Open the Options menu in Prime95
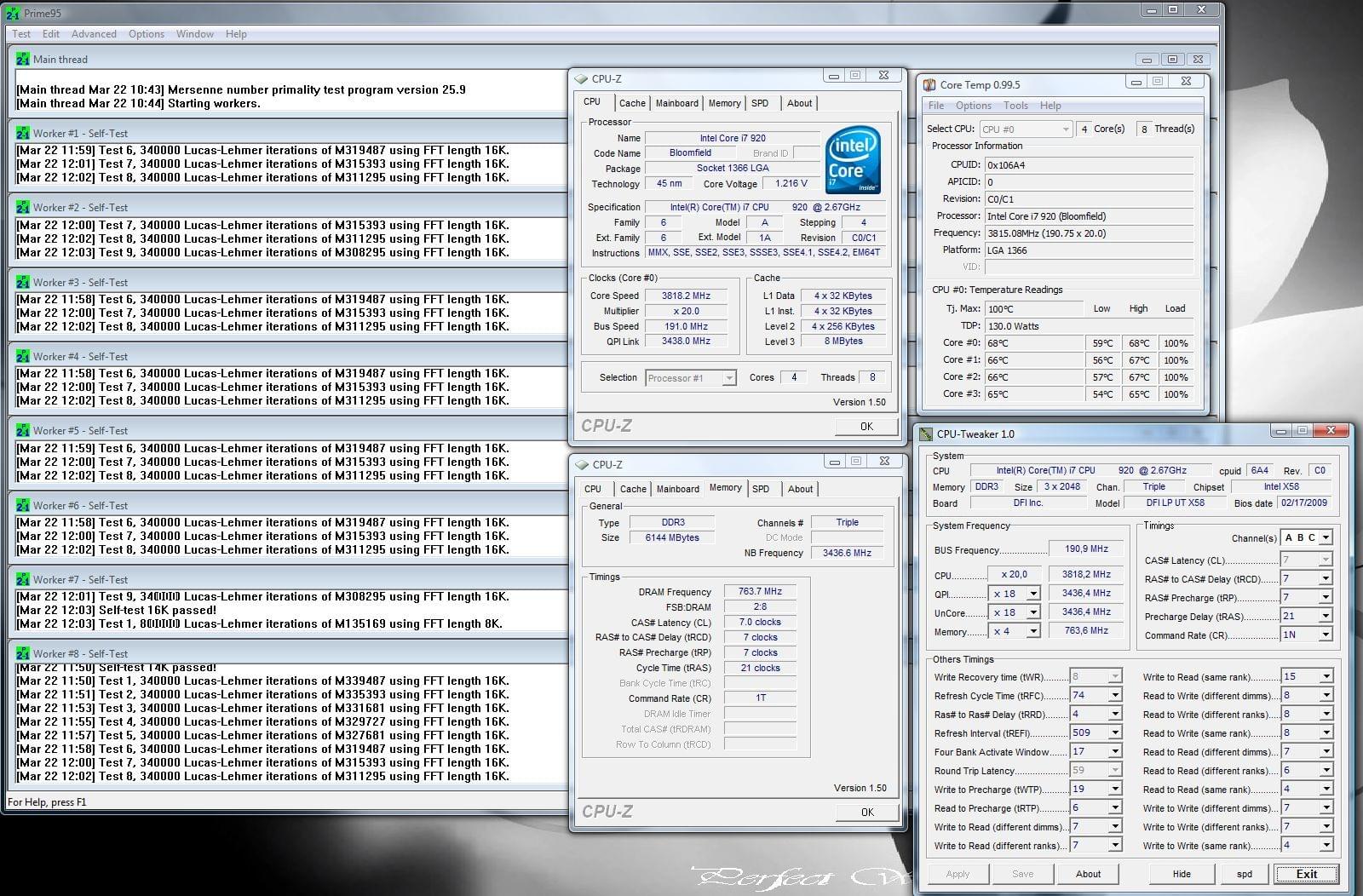1363x896 pixels. point(147,34)
